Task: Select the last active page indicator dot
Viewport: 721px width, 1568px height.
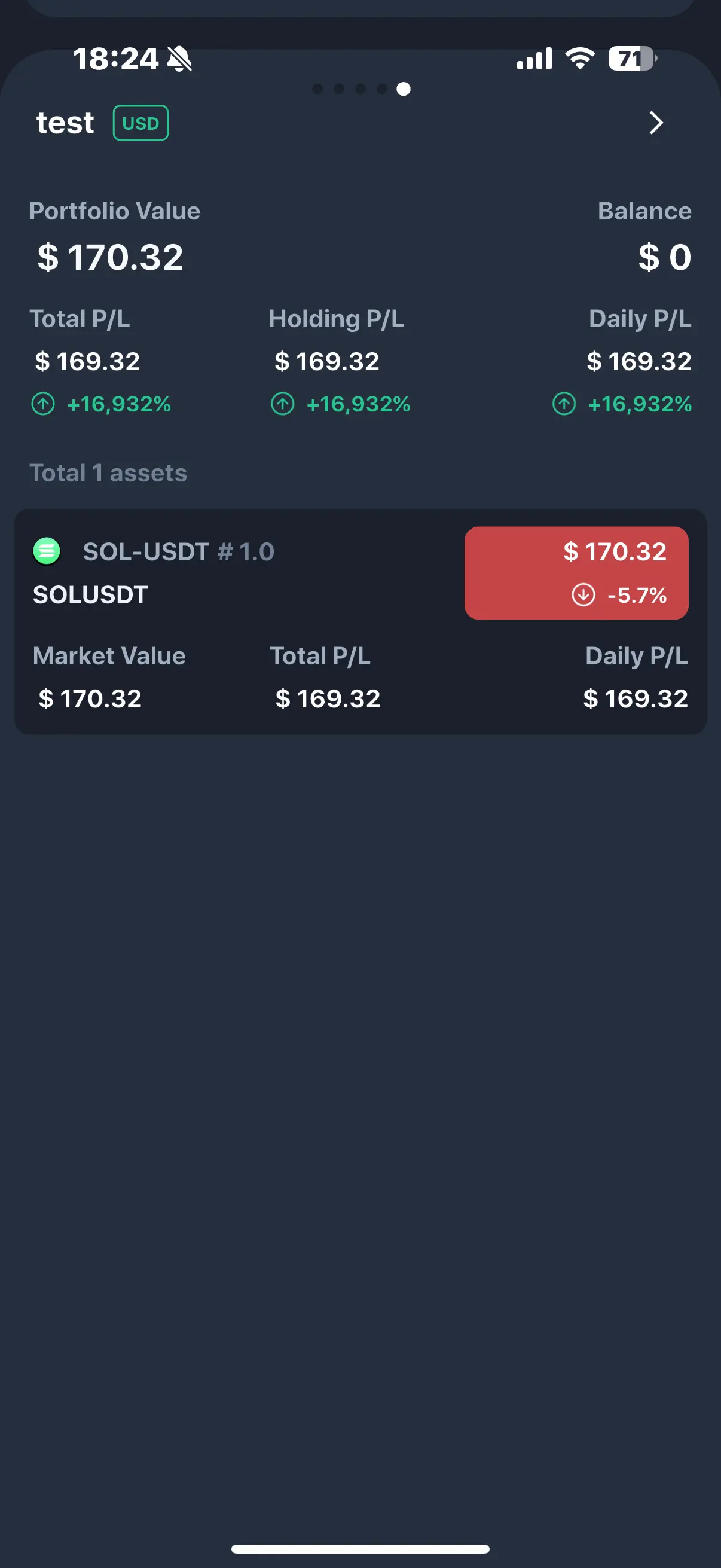Action: click(x=404, y=89)
